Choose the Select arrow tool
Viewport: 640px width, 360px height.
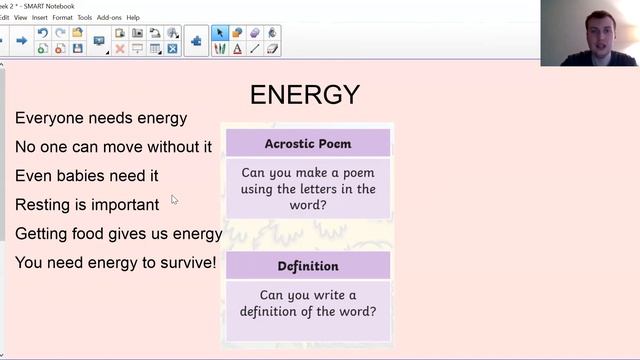(x=220, y=33)
